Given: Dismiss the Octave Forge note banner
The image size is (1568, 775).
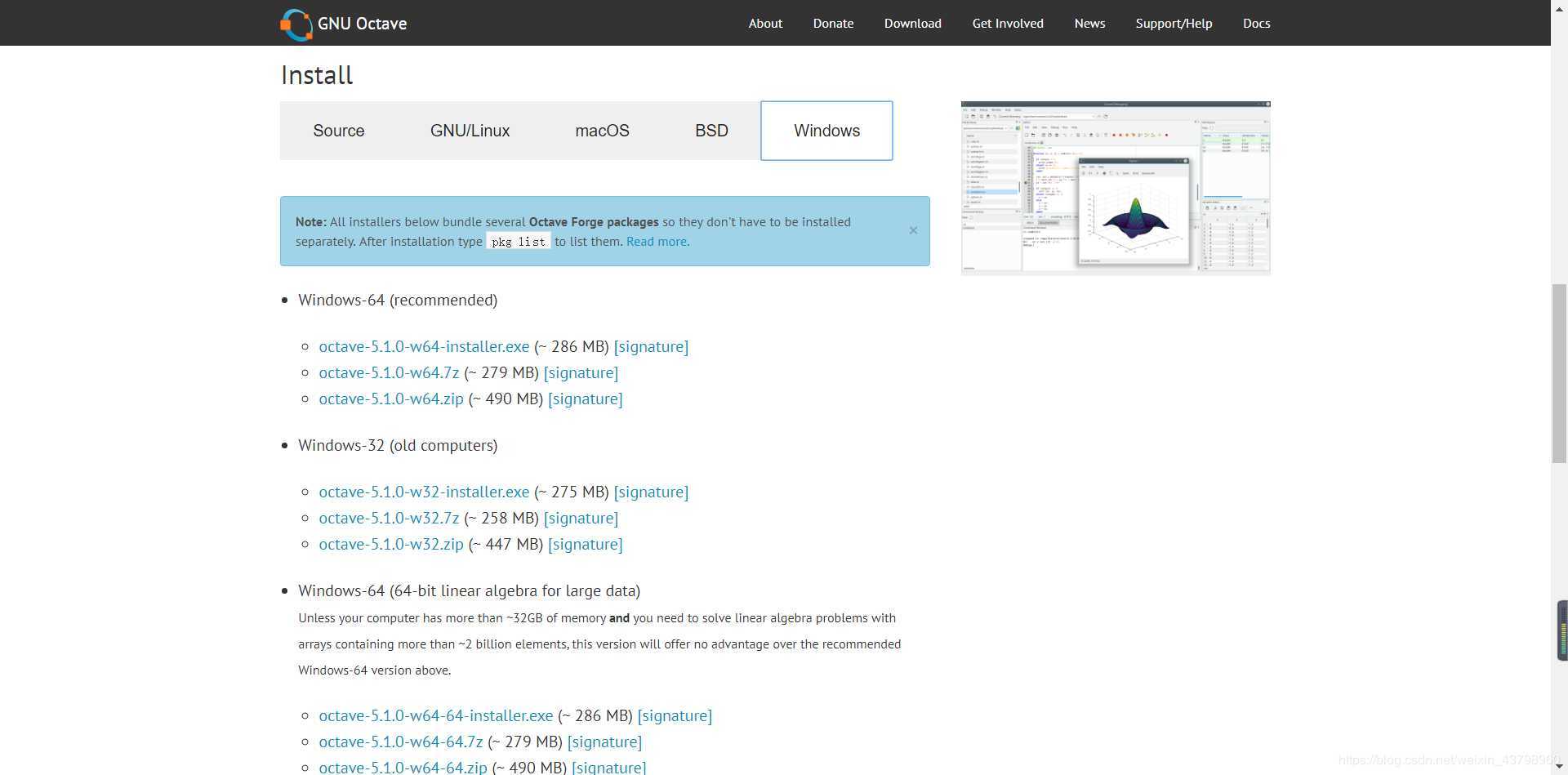Looking at the screenshot, I should [x=913, y=231].
